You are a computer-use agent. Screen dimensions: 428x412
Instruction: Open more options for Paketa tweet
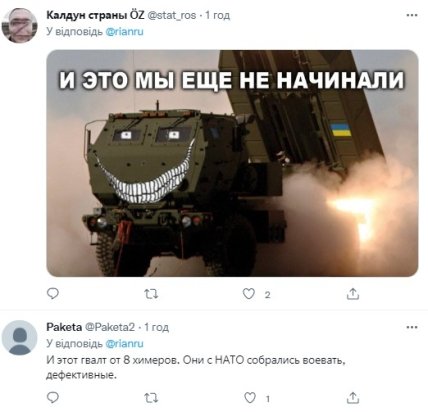pyautogui.click(x=412, y=327)
